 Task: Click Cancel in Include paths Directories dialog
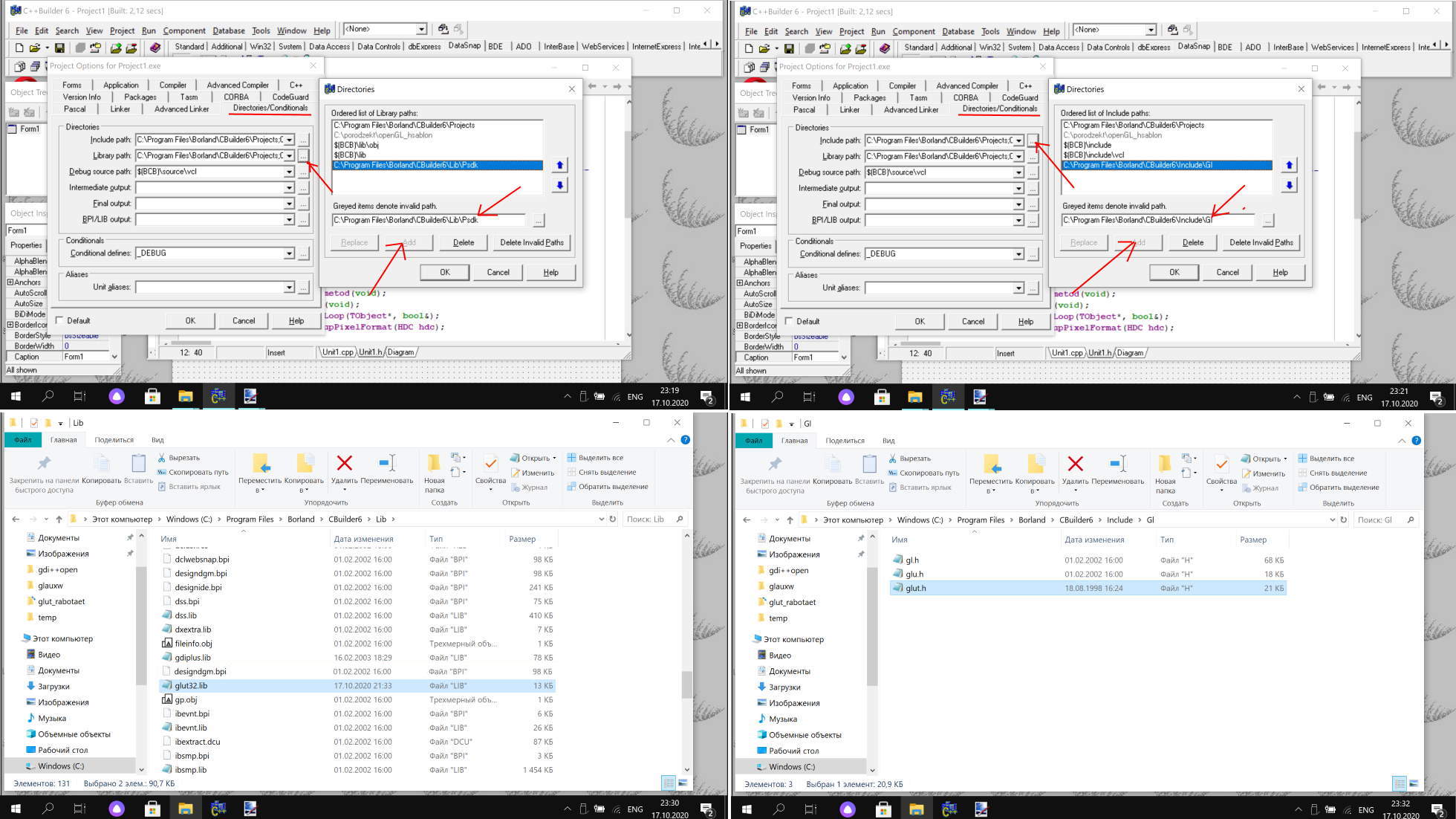tap(1227, 272)
